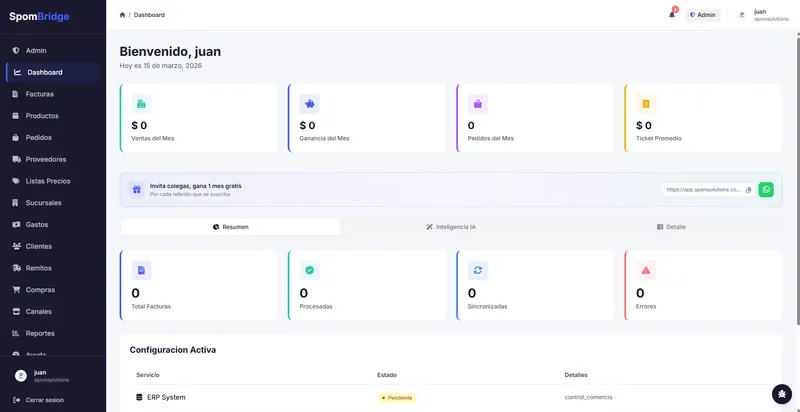Click the Ventas del Mes card icon
The width and height of the screenshot is (800, 412).
pyautogui.click(x=141, y=104)
